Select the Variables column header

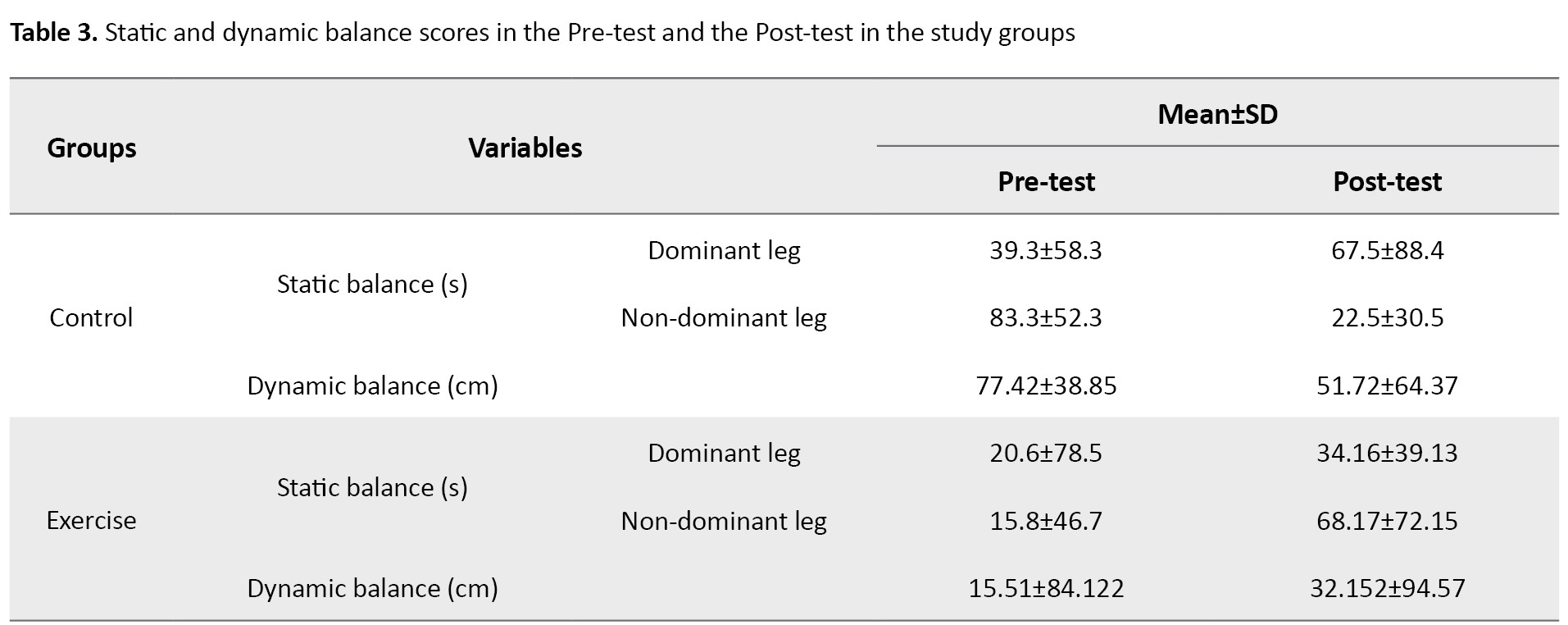tap(525, 148)
